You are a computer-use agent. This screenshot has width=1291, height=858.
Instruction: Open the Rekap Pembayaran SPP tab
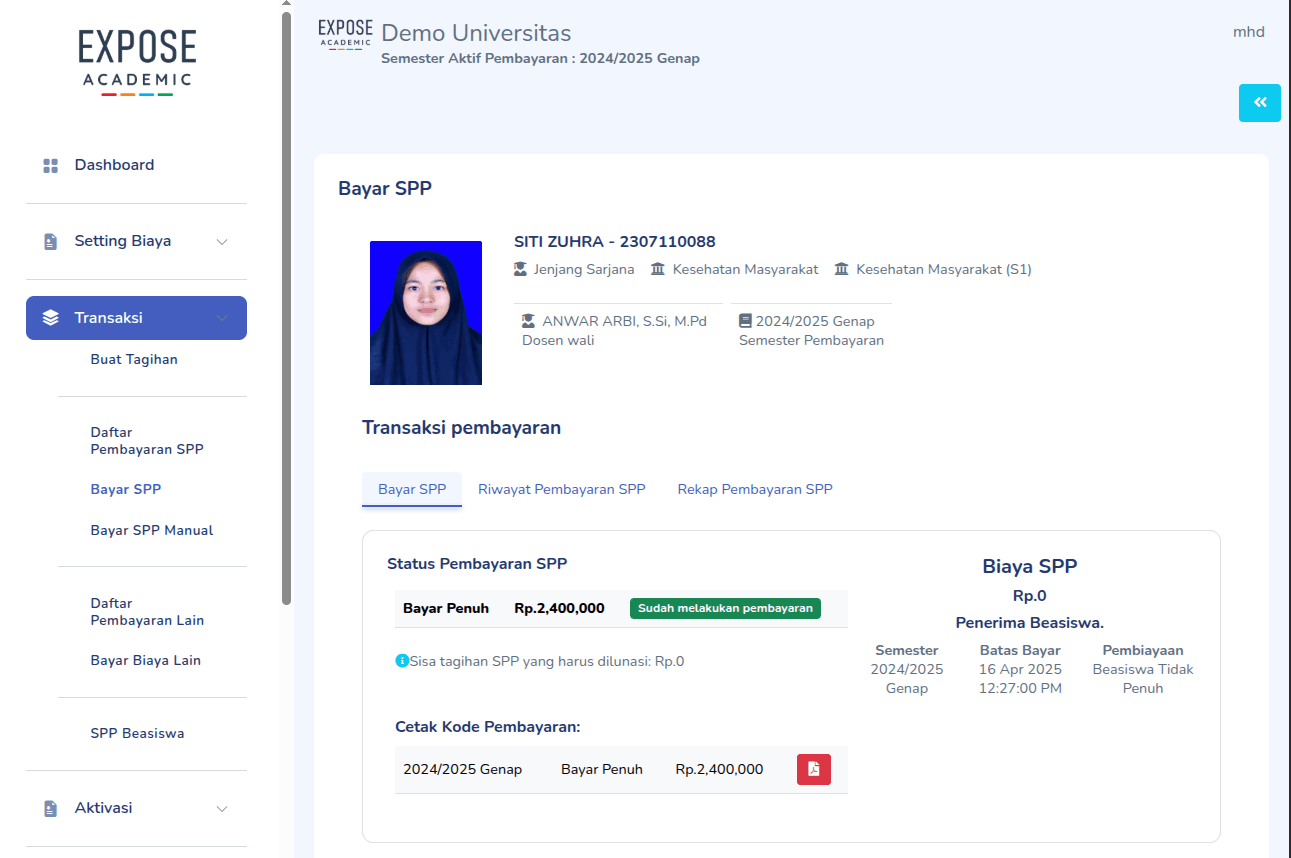point(754,489)
